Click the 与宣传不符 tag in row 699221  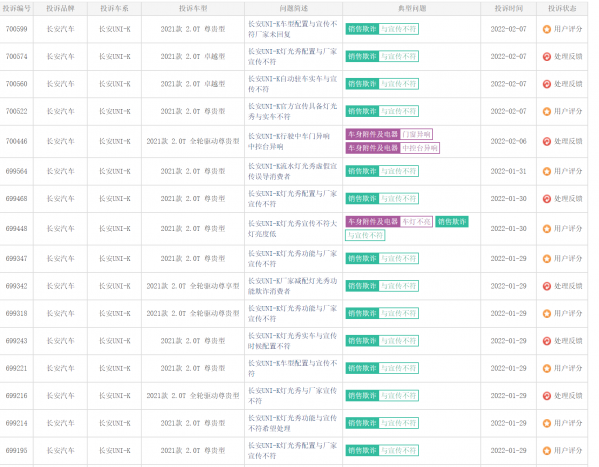click(x=398, y=368)
